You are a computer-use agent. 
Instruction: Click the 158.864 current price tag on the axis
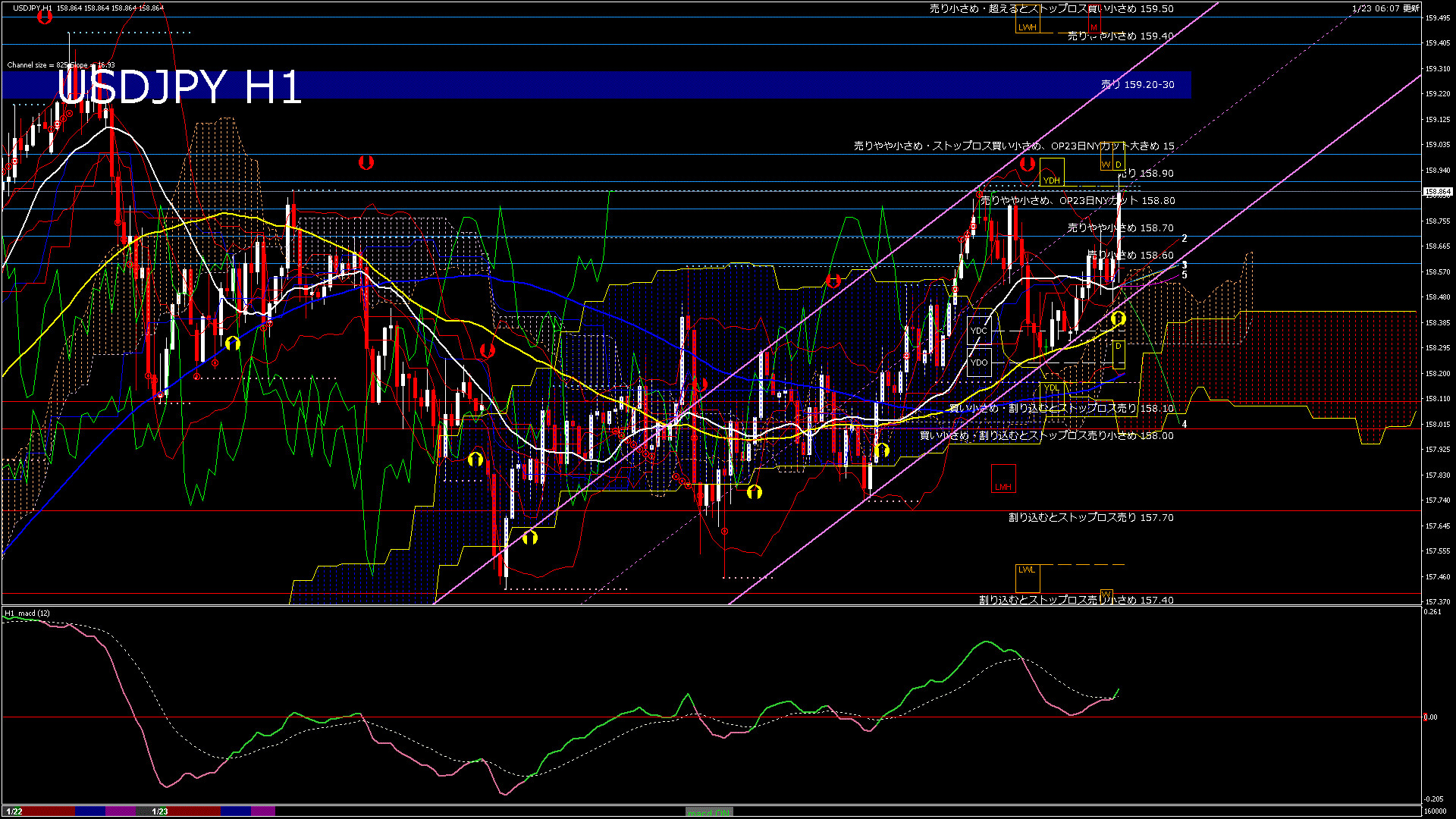pyautogui.click(x=1436, y=192)
